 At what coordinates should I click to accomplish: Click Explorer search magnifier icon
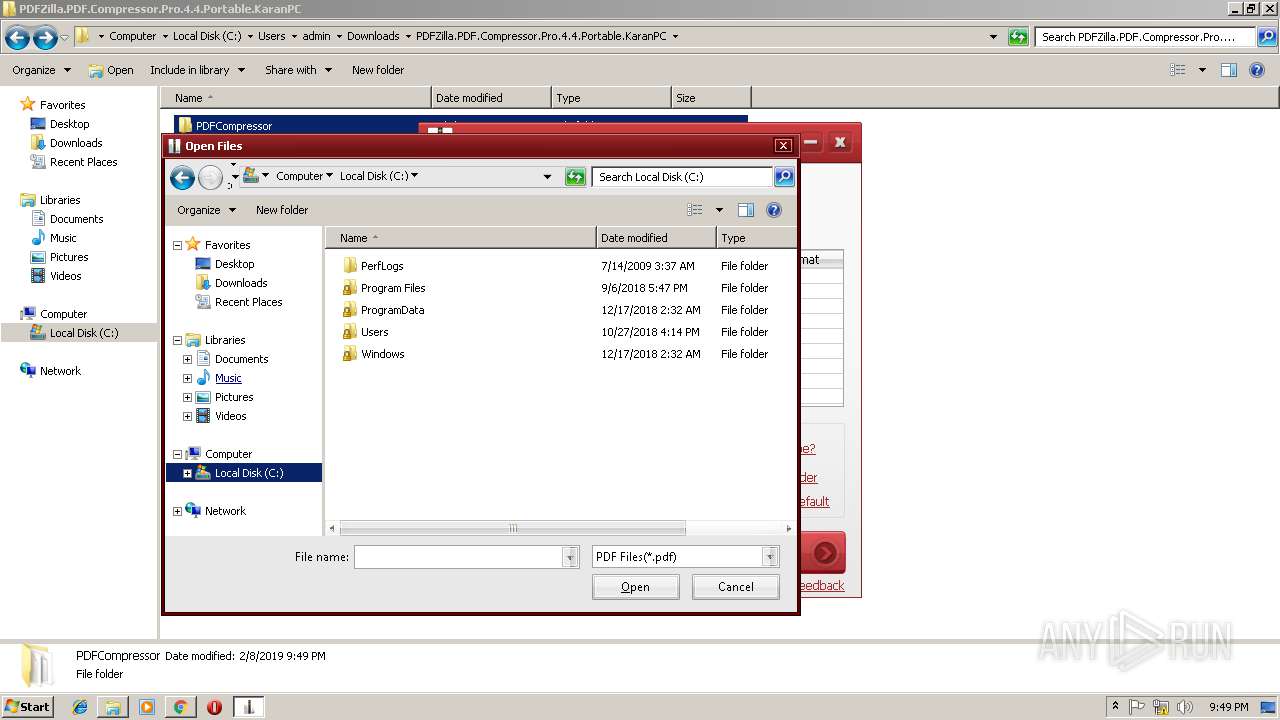1266,37
